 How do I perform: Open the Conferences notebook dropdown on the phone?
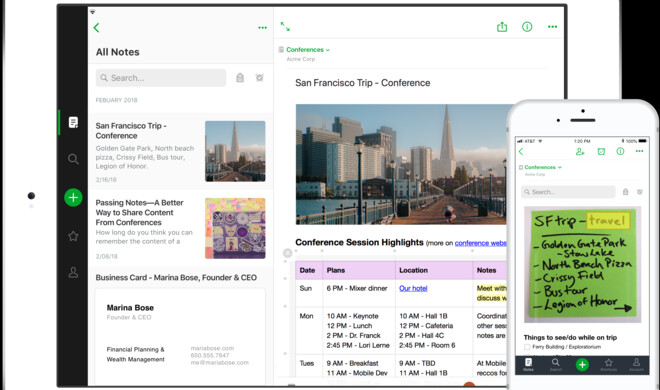click(543, 167)
